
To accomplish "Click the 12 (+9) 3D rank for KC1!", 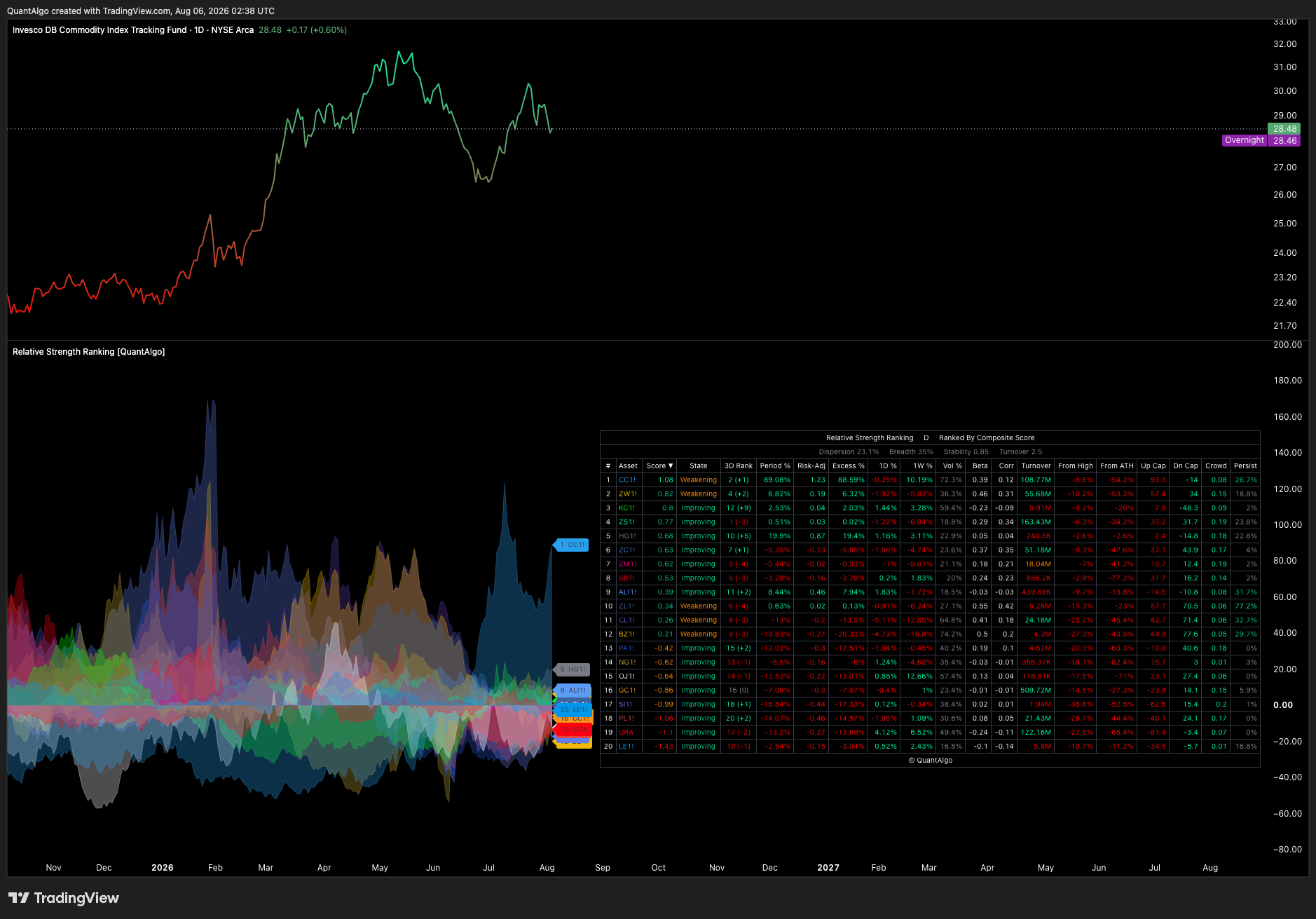I will (x=739, y=508).
